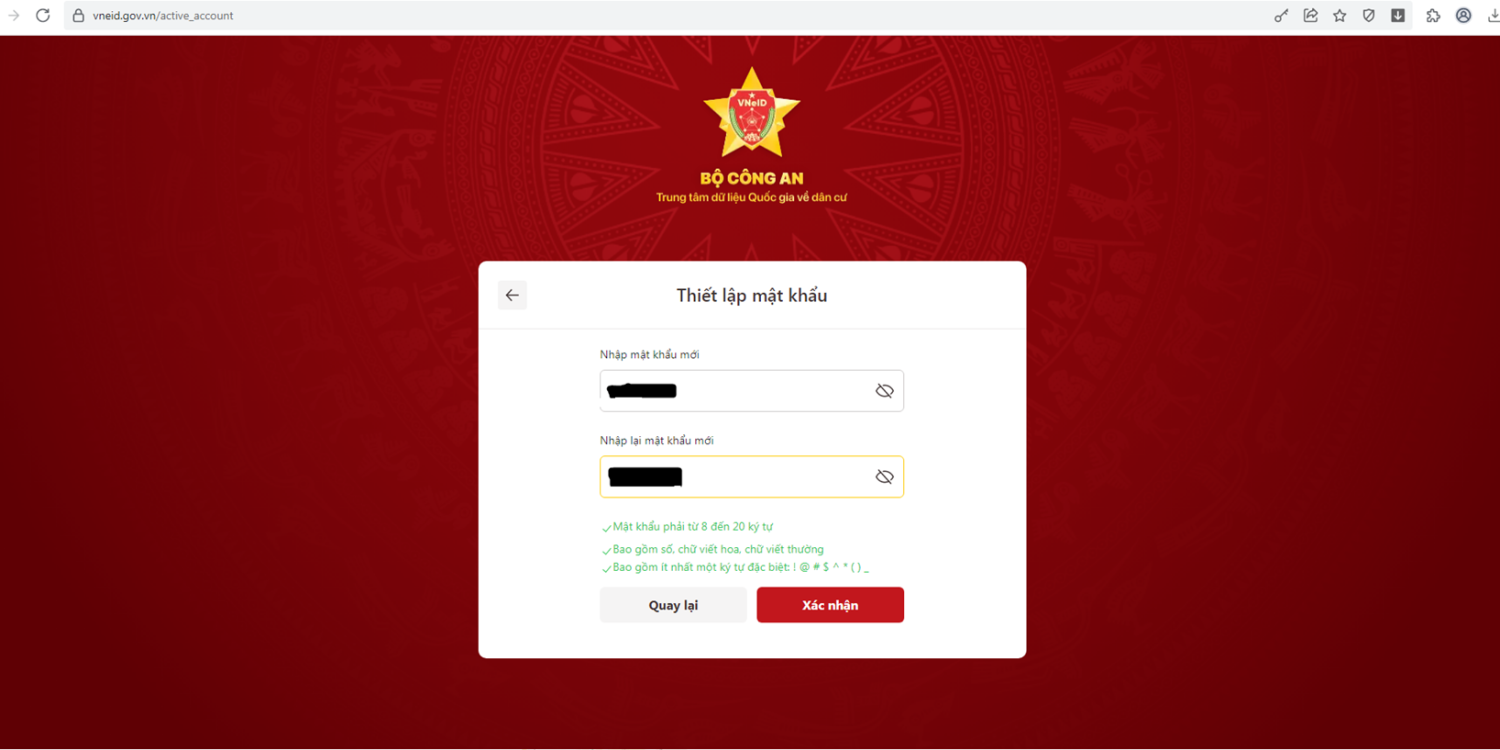1500x750 pixels.
Task: Show the password in Nhập mật khẩu mới
Action: pos(884,391)
